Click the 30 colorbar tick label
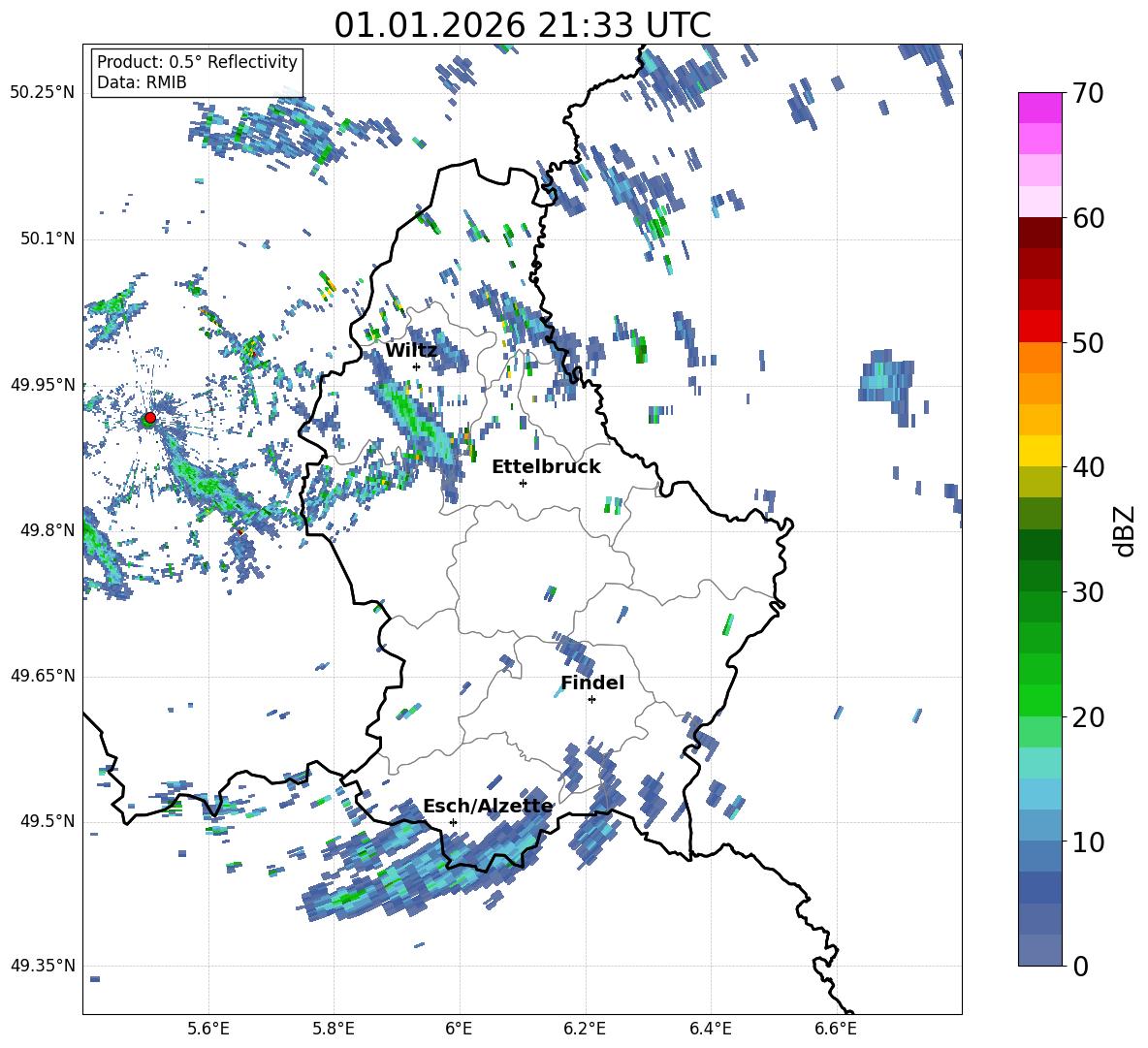This screenshot has height=1048, width=1148. pos(1088,592)
